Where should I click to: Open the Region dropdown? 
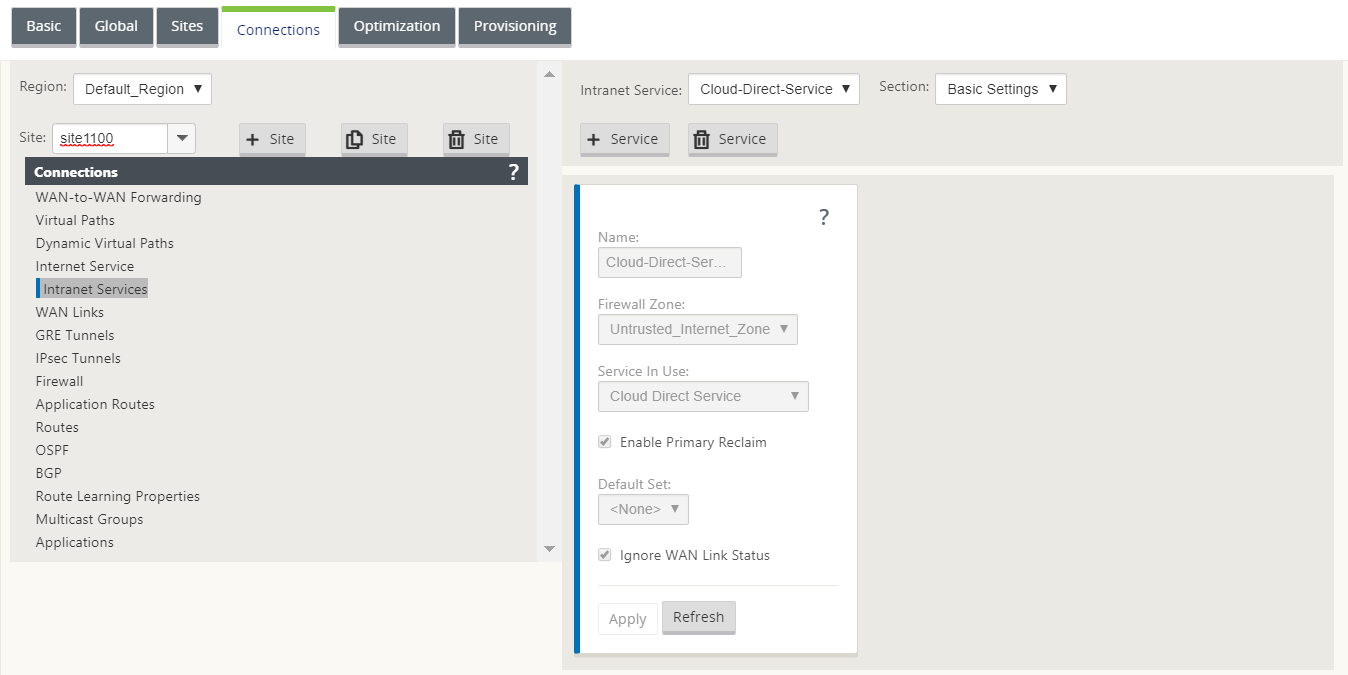coord(142,89)
